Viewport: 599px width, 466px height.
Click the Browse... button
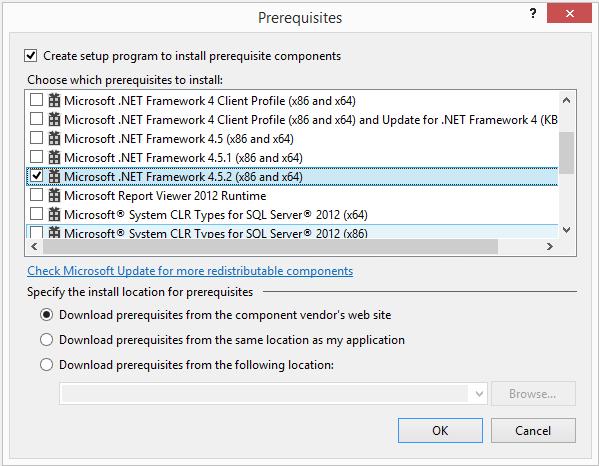[533, 394]
